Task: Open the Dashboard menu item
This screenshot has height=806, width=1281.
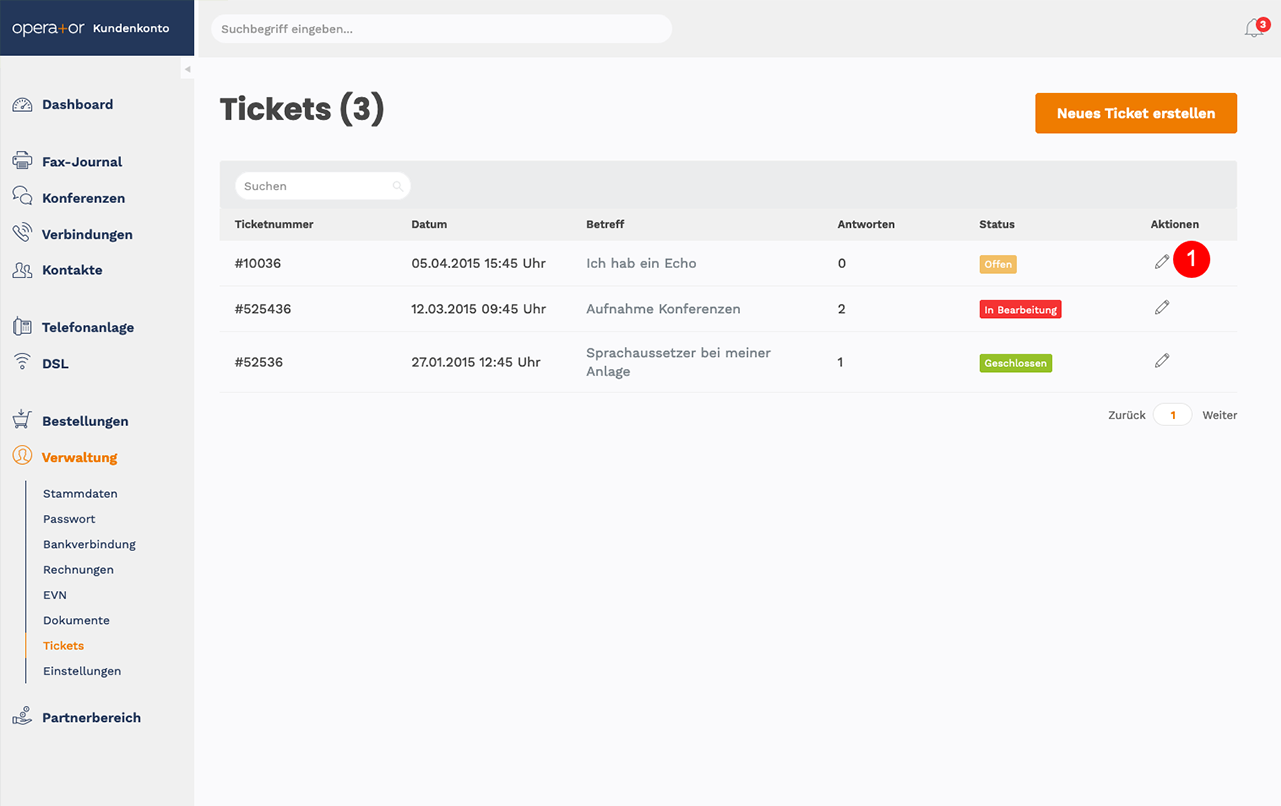Action: [x=77, y=104]
